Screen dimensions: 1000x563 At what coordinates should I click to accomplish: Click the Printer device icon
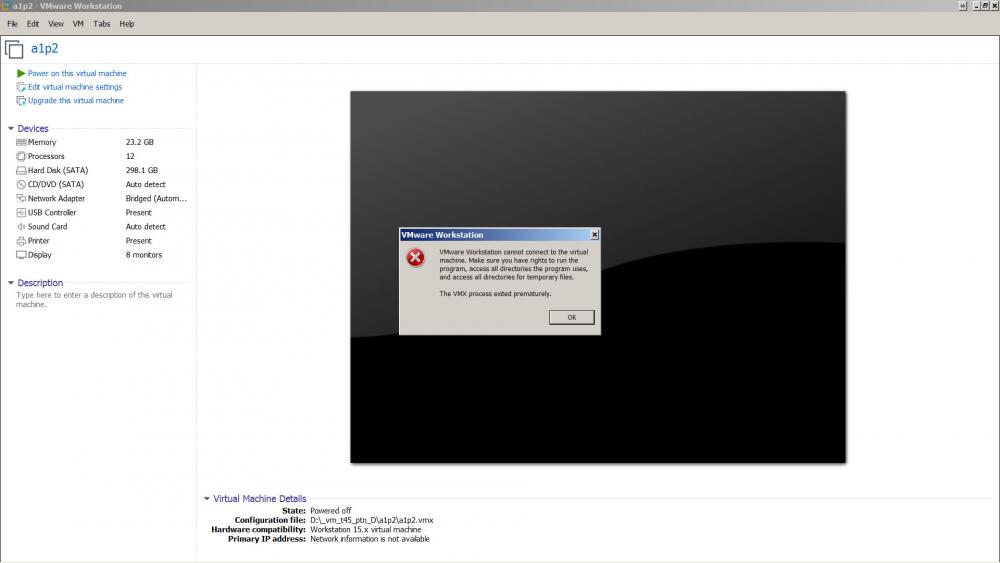coord(21,240)
